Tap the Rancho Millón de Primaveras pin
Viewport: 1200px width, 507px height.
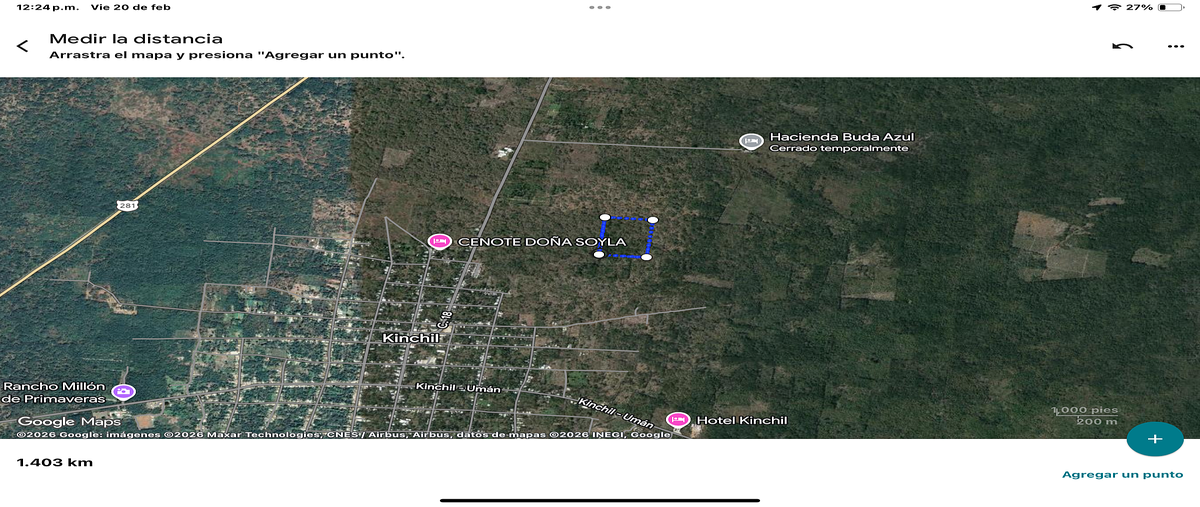(123, 391)
